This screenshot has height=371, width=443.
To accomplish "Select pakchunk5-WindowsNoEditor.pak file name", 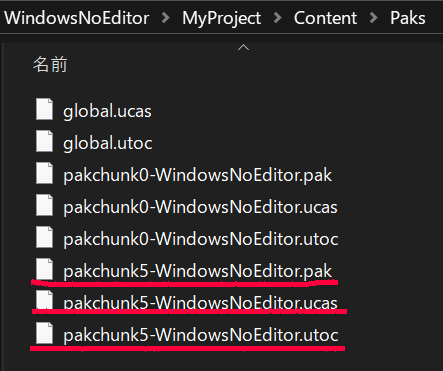I will pos(198,271).
